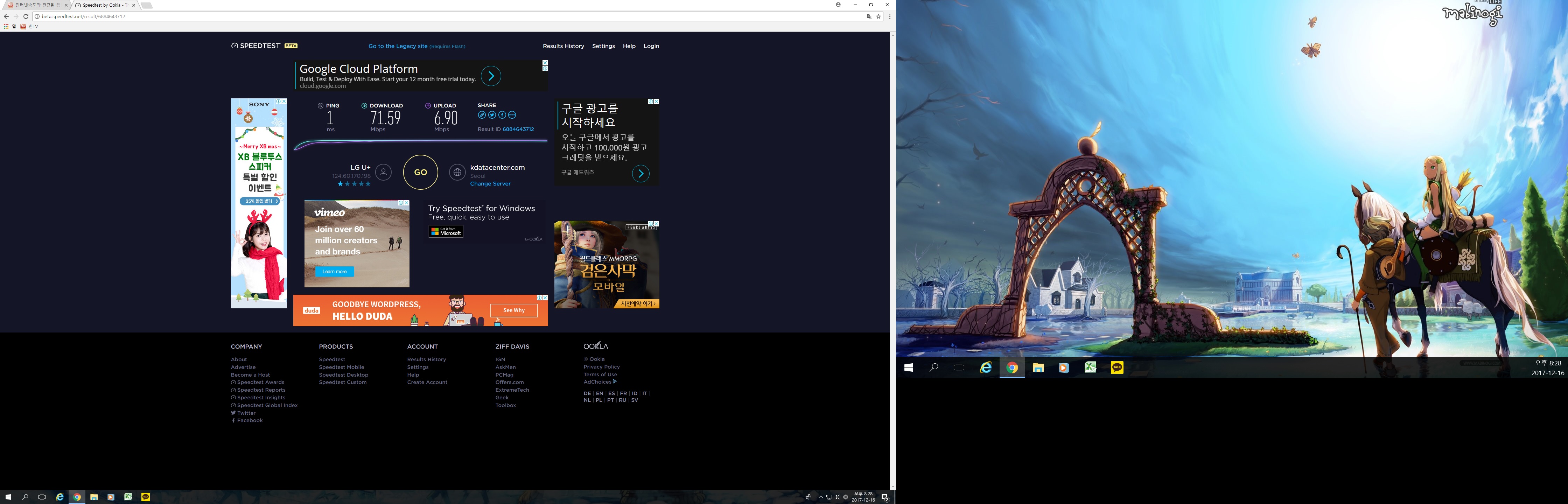
Task: Reload the page with the refresh icon
Action: click(26, 16)
